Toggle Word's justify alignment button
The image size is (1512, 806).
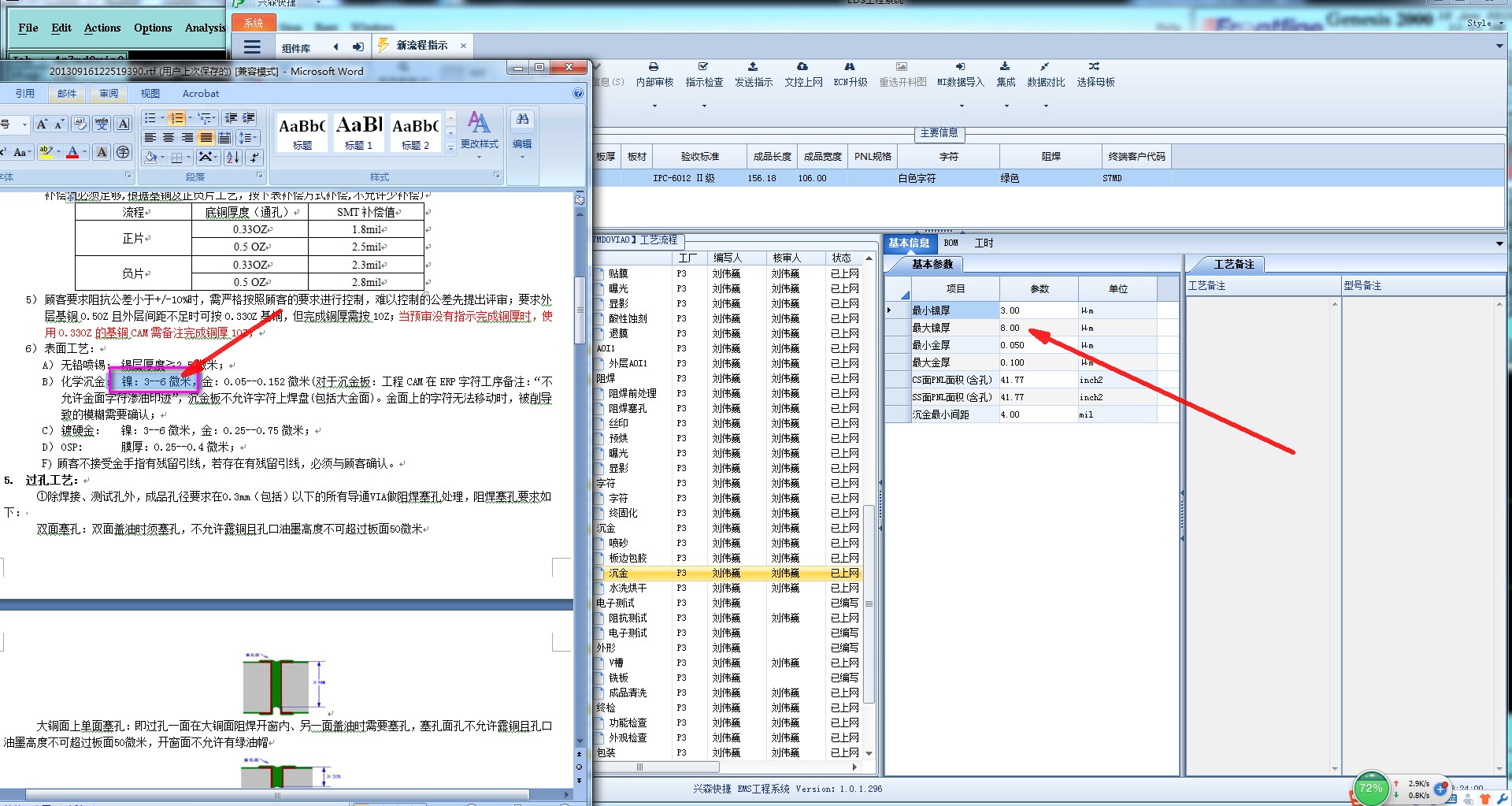[x=206, y=138]
